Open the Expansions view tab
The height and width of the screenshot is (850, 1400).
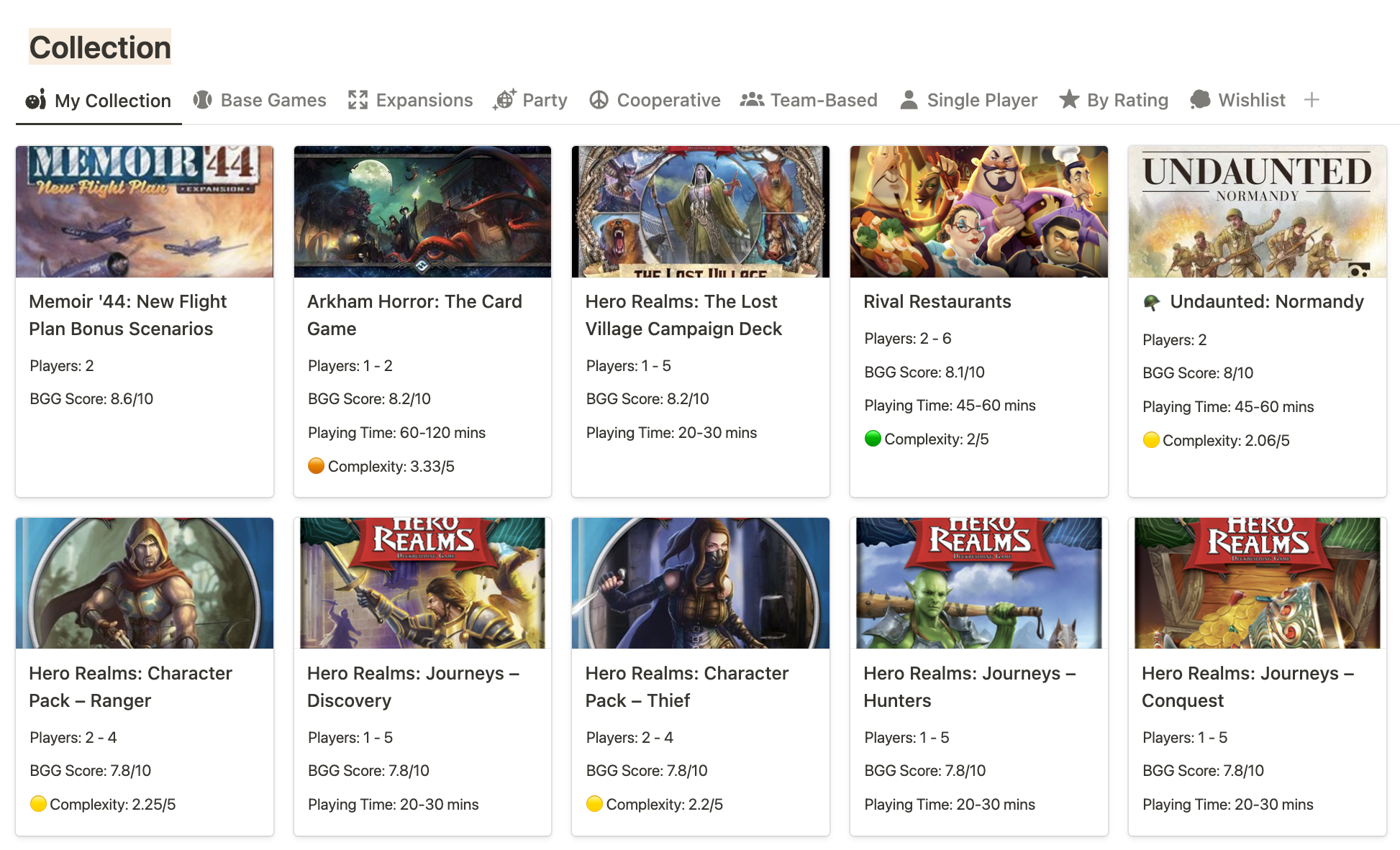click(x=411, y=100)
